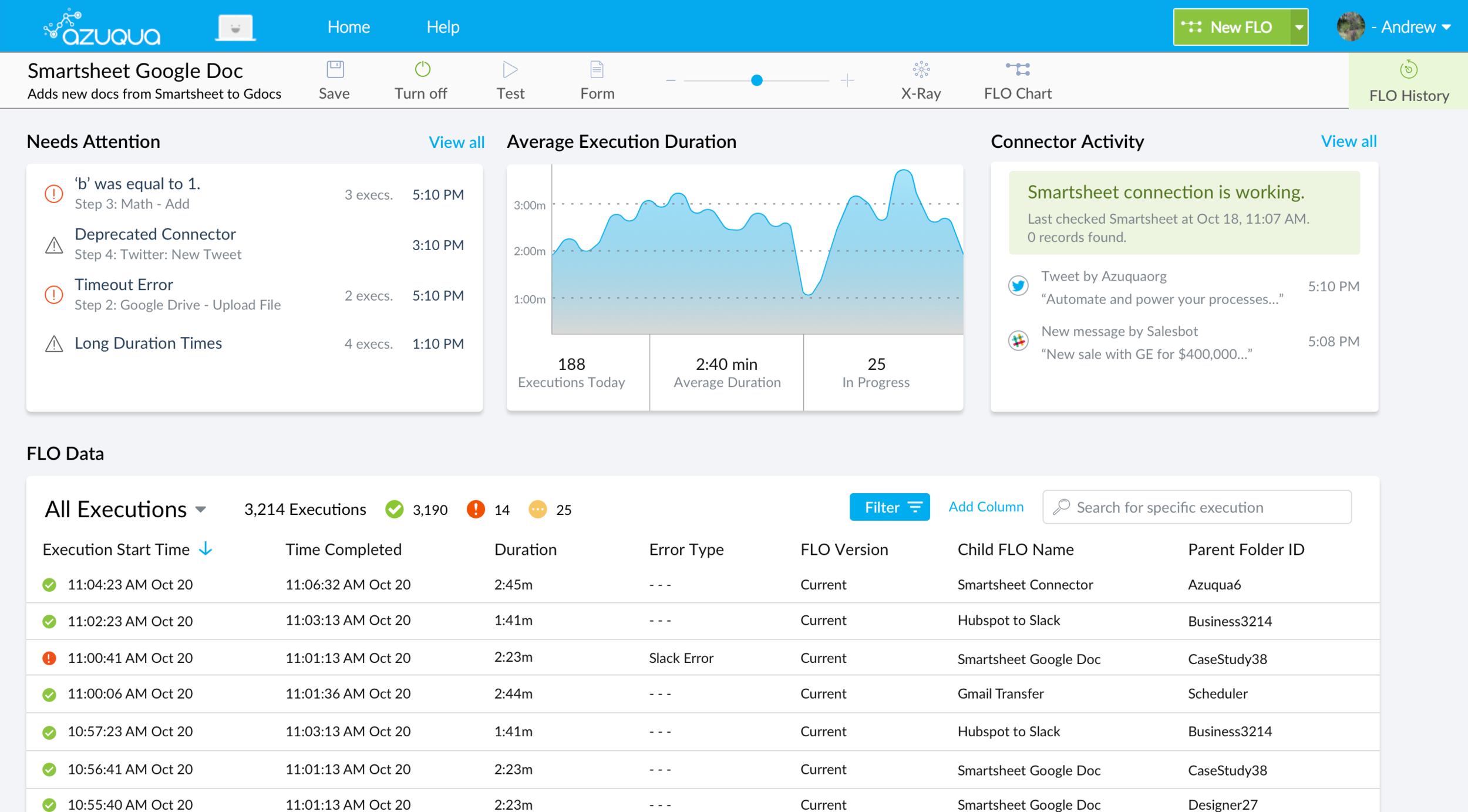This screenshot has width=1468, height=812.
Task: Open Long Duration Times alert
Action: pos(254,343)
